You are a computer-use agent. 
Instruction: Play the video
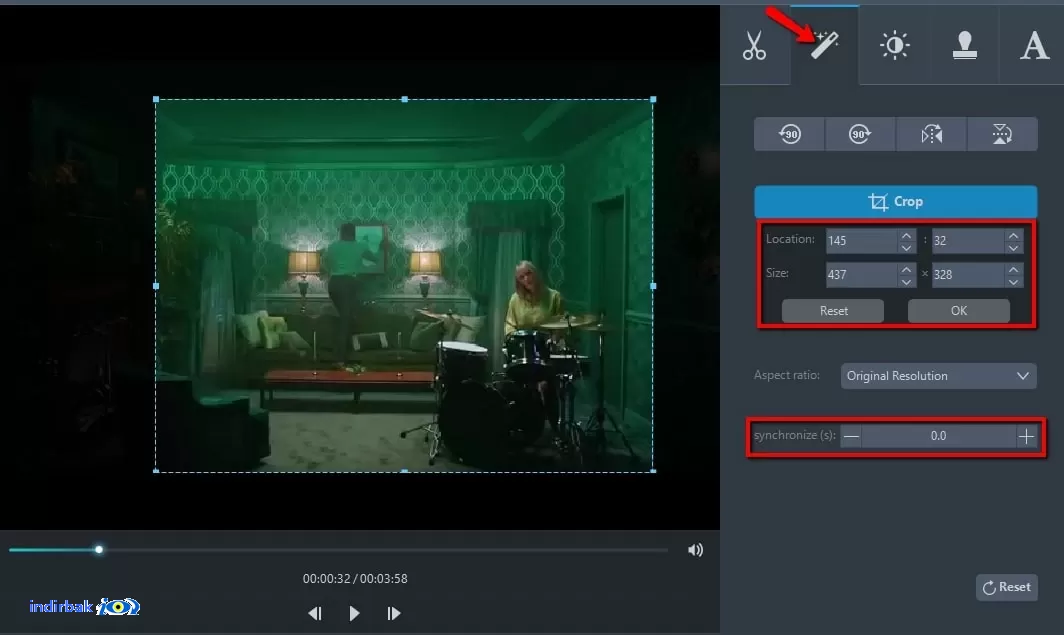coord(354,613)
